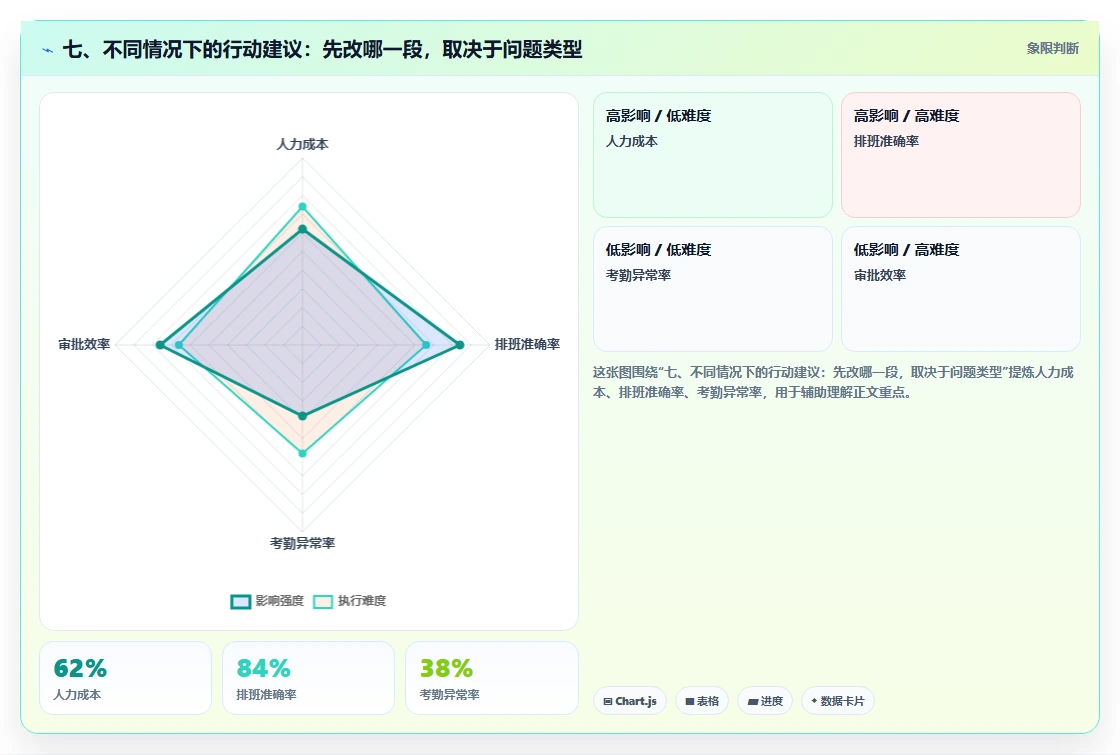1120x755 pixels.
Task: Click the 进度 tag chip
Action: [765, 701]
